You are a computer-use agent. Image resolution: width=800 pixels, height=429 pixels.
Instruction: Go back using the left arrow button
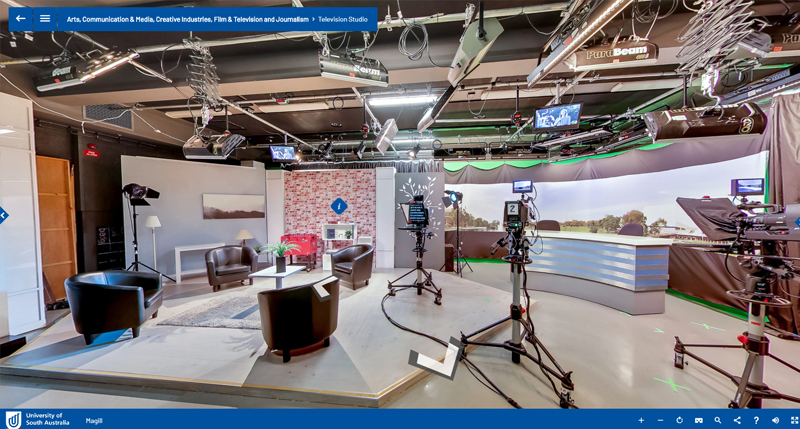[20, 19]
